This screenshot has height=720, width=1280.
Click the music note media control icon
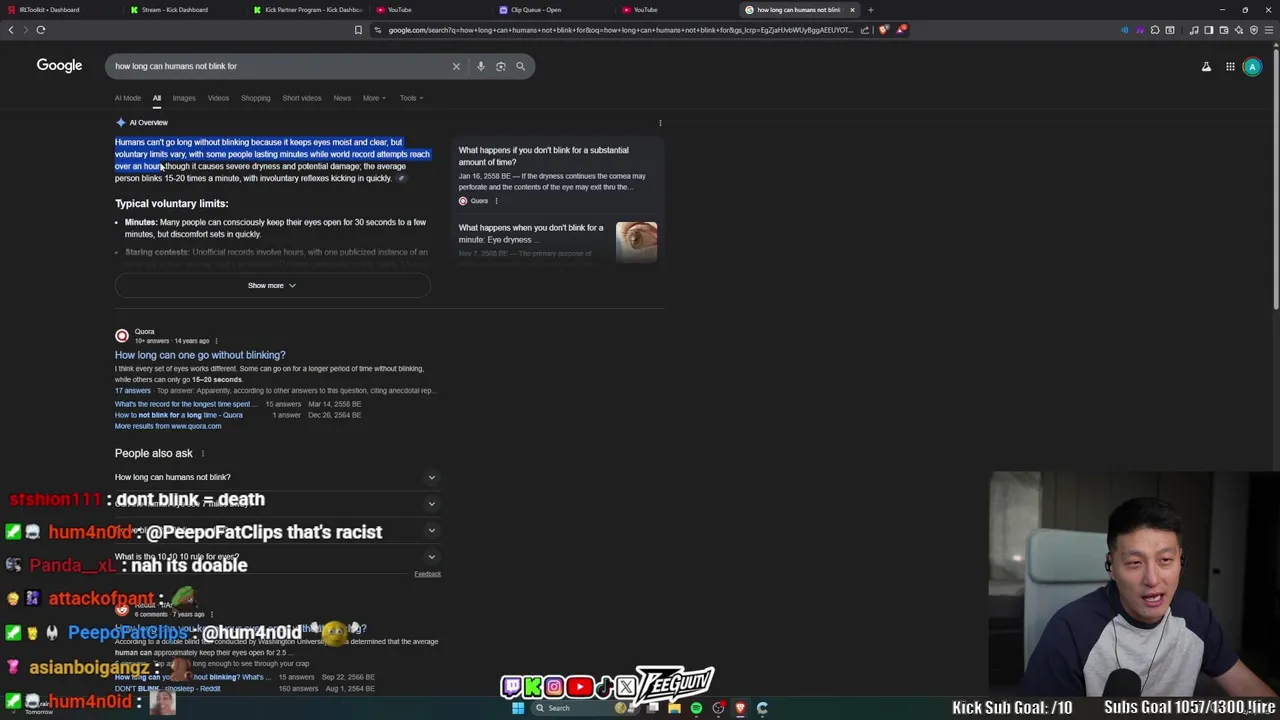[x=1194, y=30]
